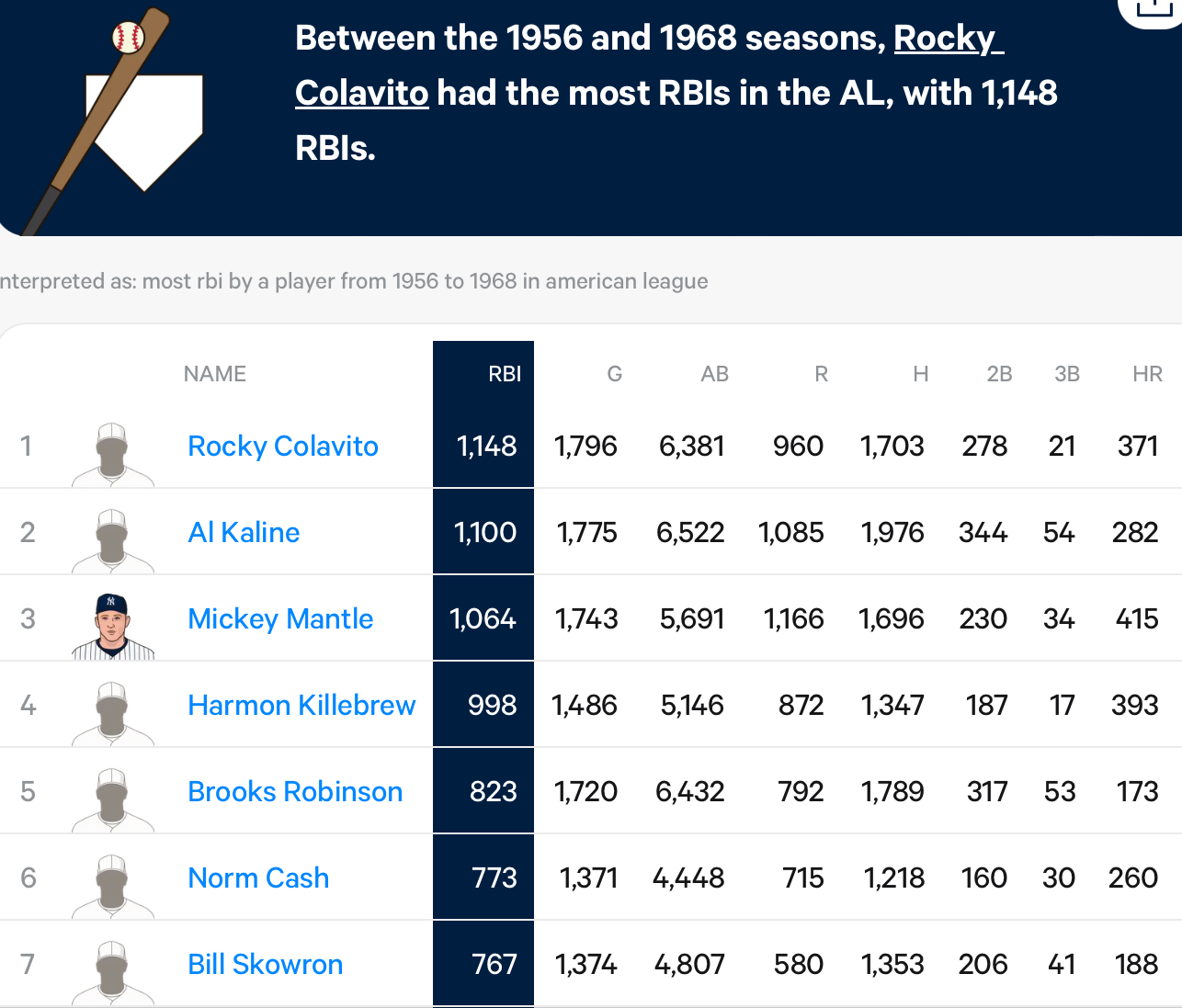Click Bill Skowron's silhouette avatar

point(113,972)
